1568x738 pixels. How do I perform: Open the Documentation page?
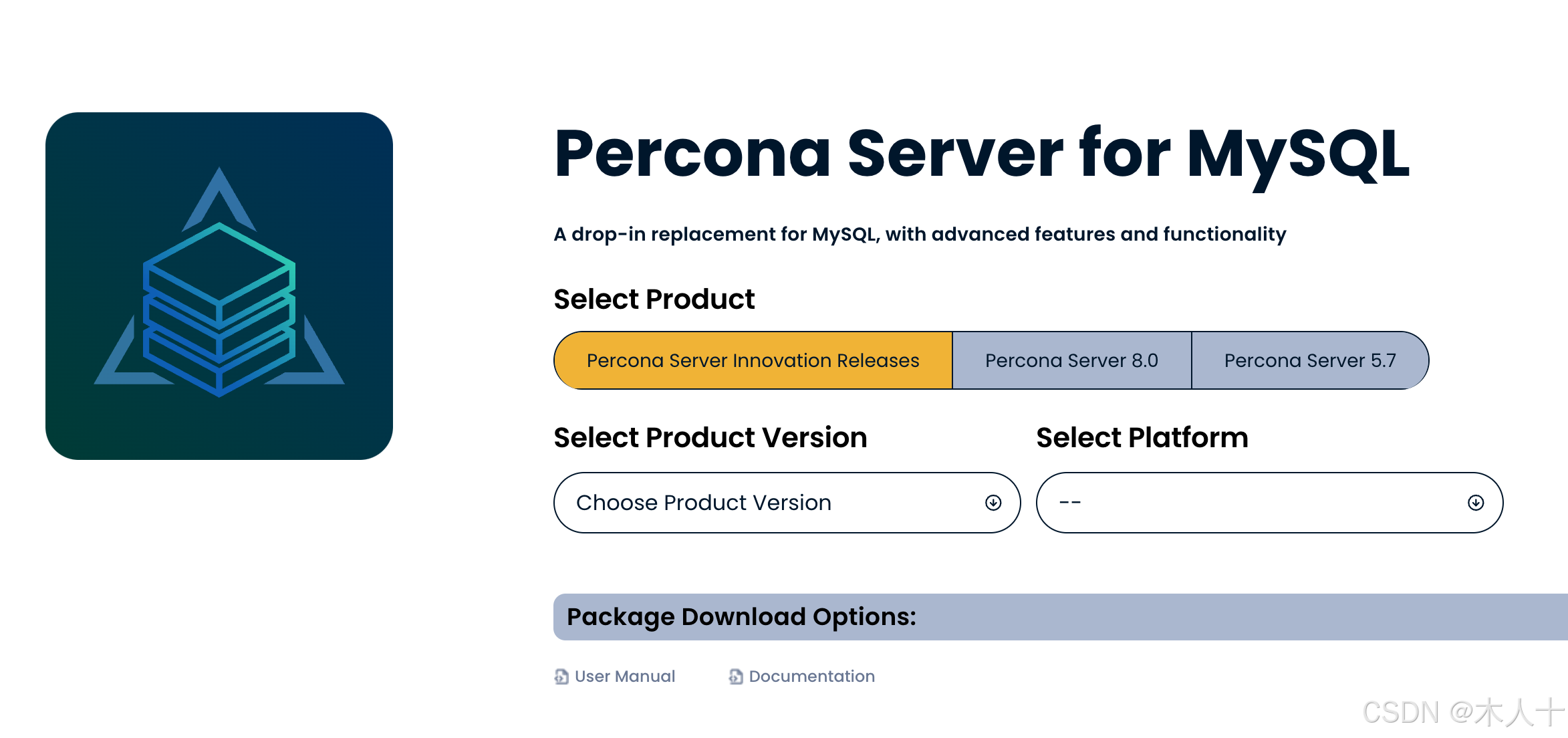click(x=811, y=676)
